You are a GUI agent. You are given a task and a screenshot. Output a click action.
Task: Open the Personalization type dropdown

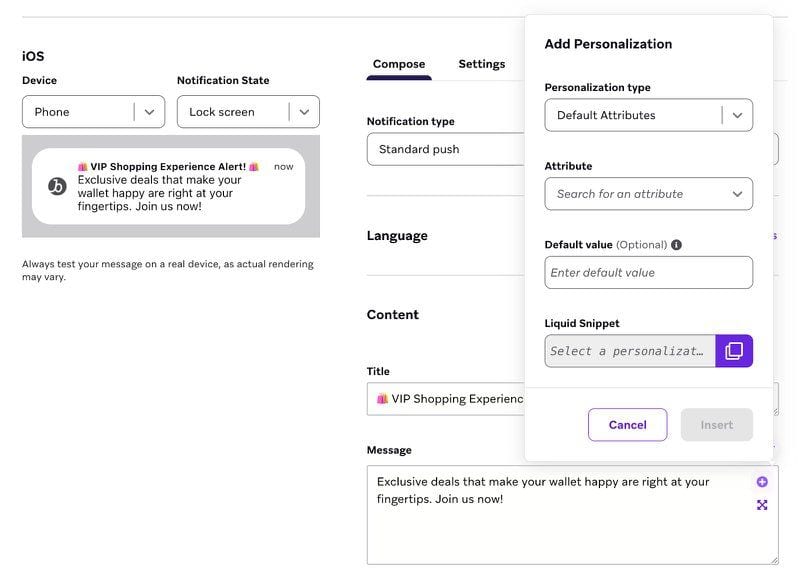tap(648, 115)
